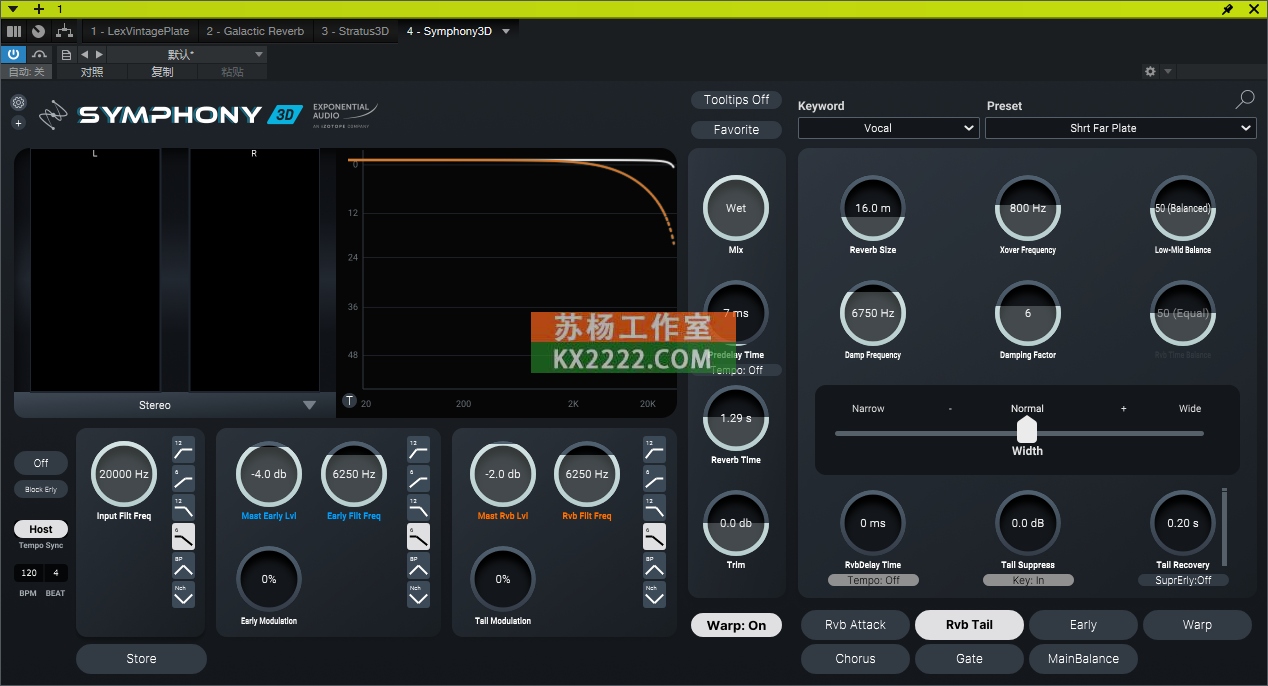The width and height of the screenshot is (1268, 686).
Task: Toggle the Off switch above Block Erly
Action: [x=41, y=463]
